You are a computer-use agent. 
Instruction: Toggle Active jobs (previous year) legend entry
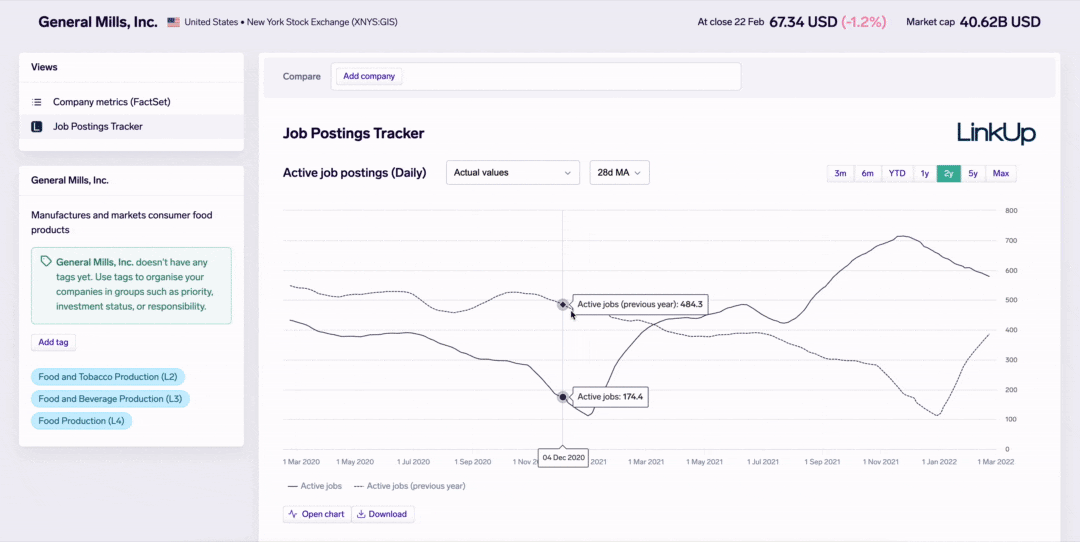(410, 486)
